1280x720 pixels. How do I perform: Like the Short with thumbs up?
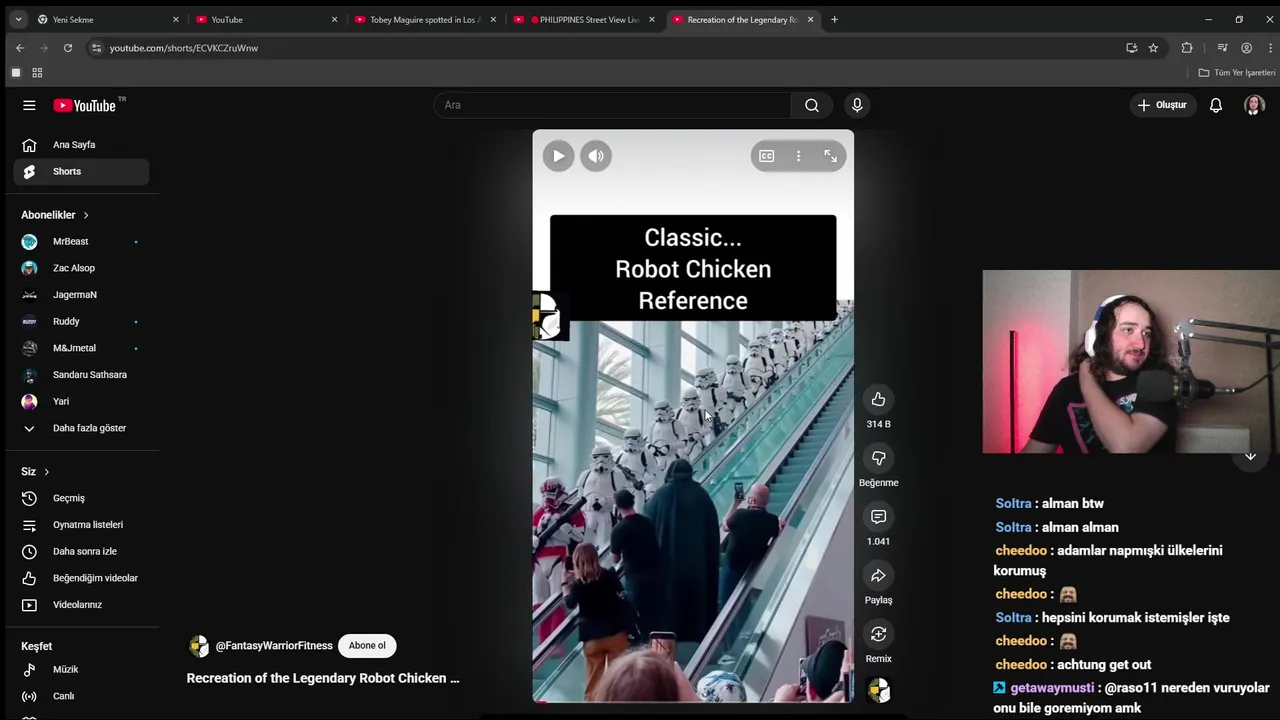(x=878, y=400)
